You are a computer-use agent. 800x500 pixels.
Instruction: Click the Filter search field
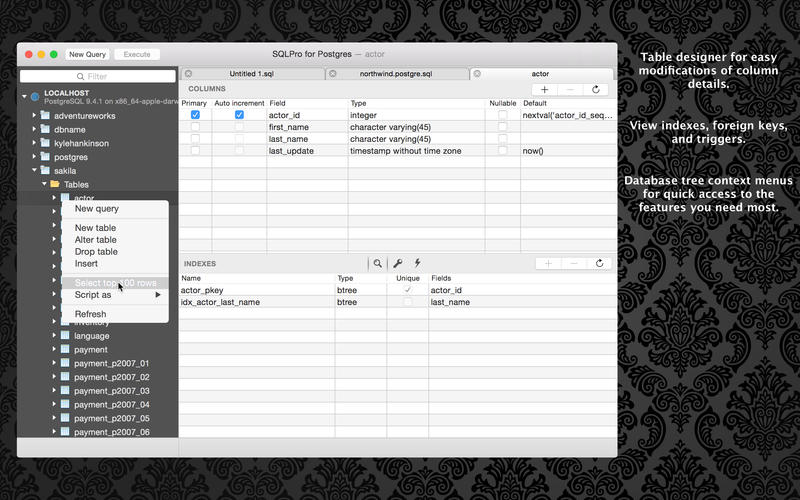(x=97, y=76)
